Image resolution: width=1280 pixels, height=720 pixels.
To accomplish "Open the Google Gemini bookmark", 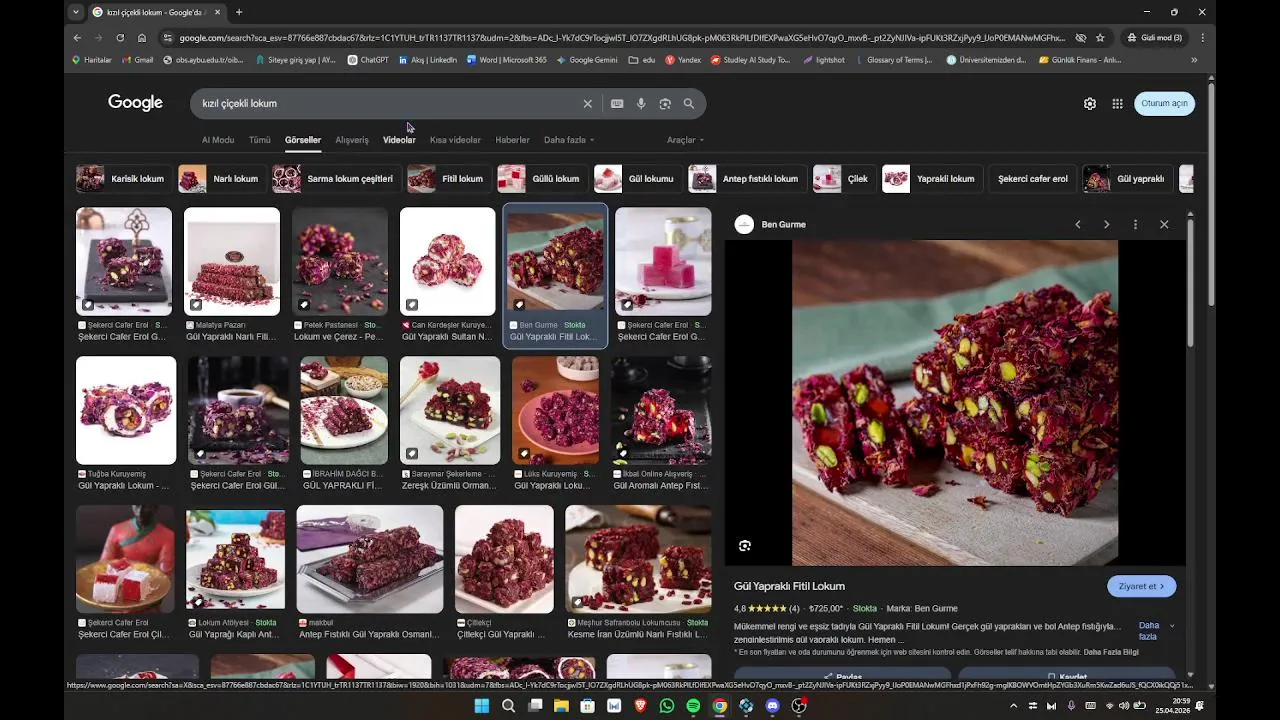I will pos(587,60).
